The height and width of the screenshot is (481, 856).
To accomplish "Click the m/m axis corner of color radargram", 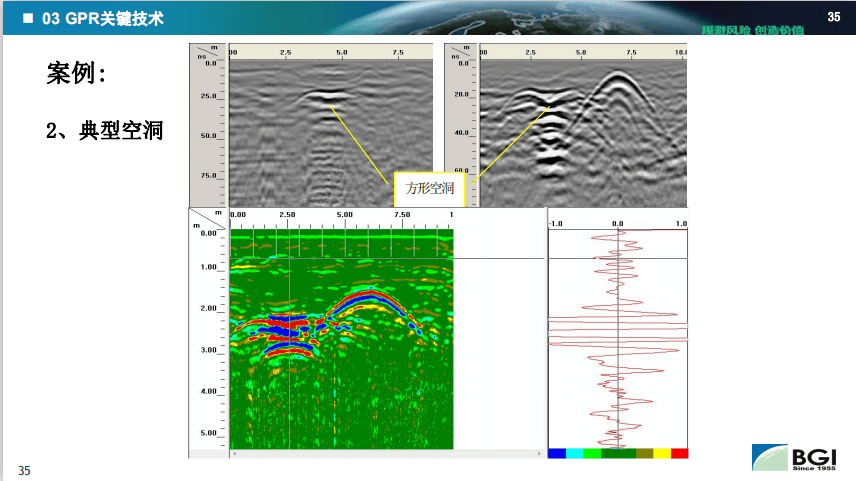I will click(x=207, y=219).
